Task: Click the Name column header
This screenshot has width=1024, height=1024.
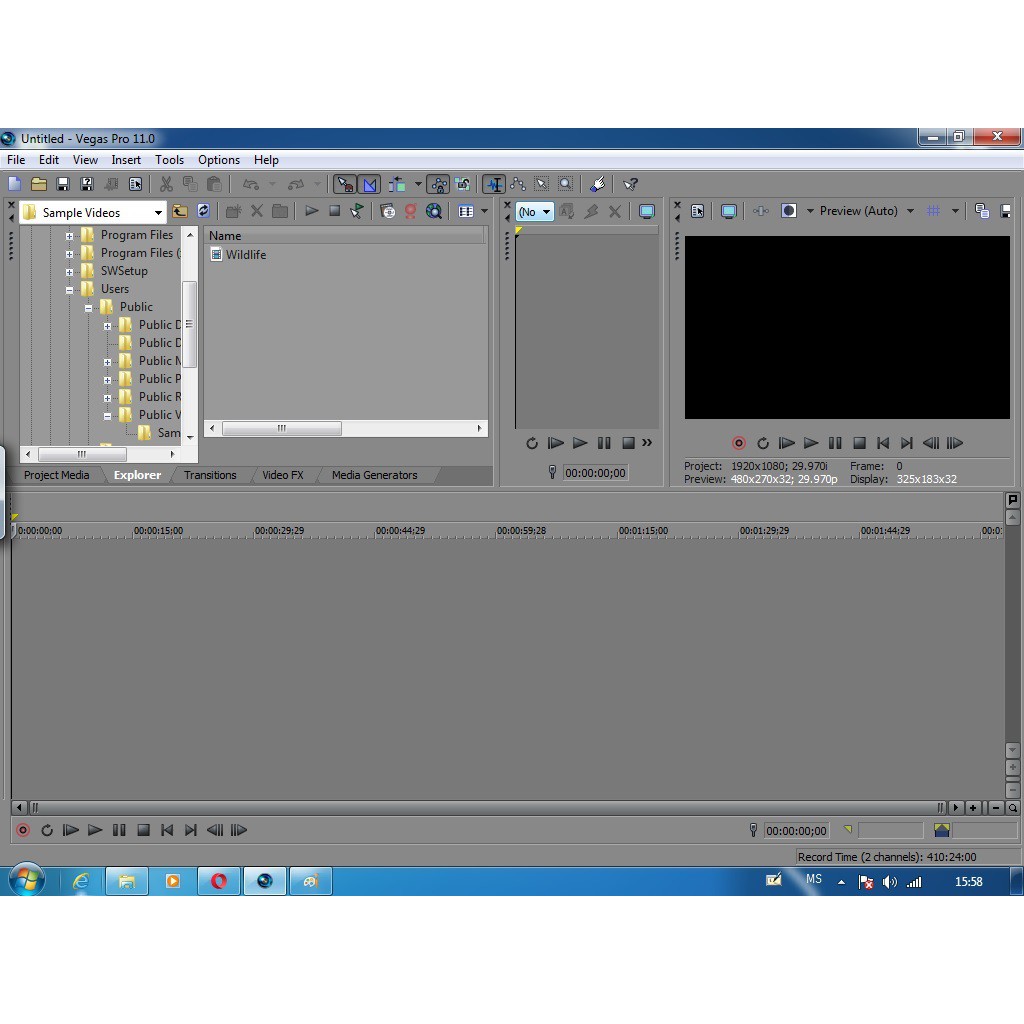Action: tap(346, 236)
